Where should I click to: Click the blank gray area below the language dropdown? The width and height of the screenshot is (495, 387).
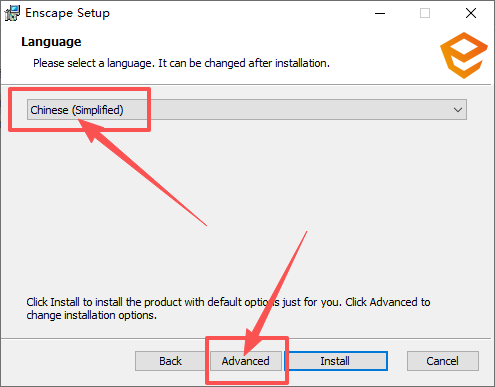[x=247, y=207]
